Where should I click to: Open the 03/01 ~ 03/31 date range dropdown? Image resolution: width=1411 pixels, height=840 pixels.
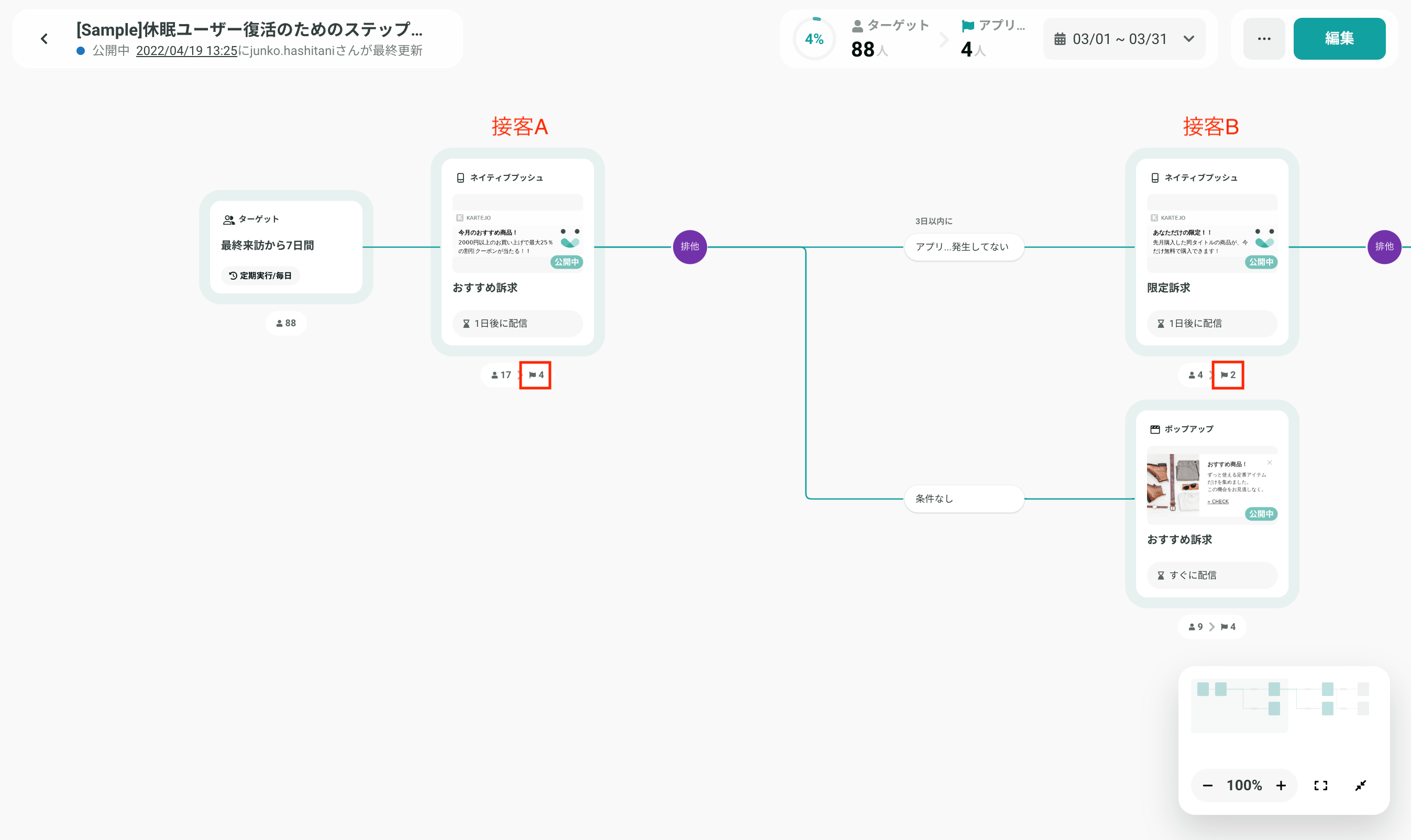[1125, 39]
